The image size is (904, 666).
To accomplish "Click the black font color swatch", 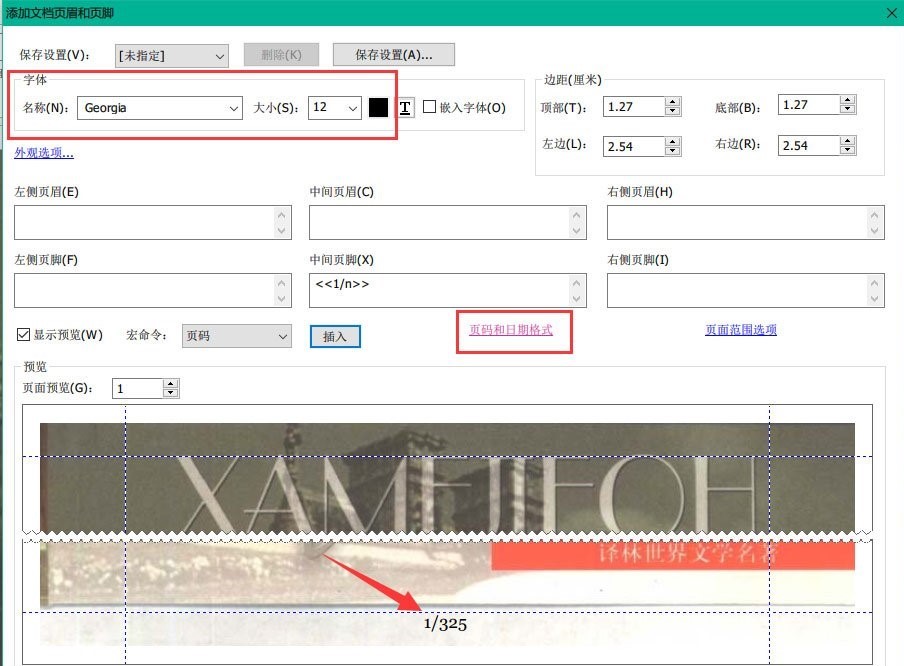I will 378,107.
